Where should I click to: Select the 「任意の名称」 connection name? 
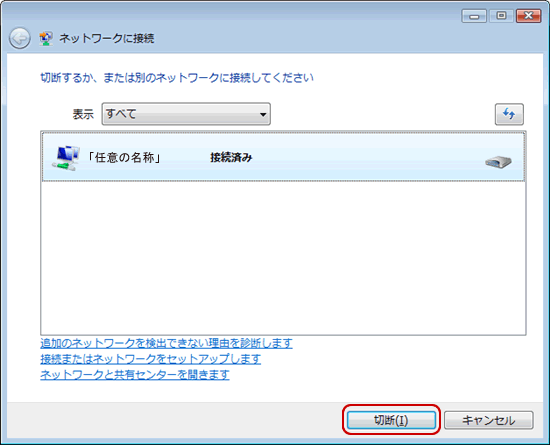(x=124, y=158)
